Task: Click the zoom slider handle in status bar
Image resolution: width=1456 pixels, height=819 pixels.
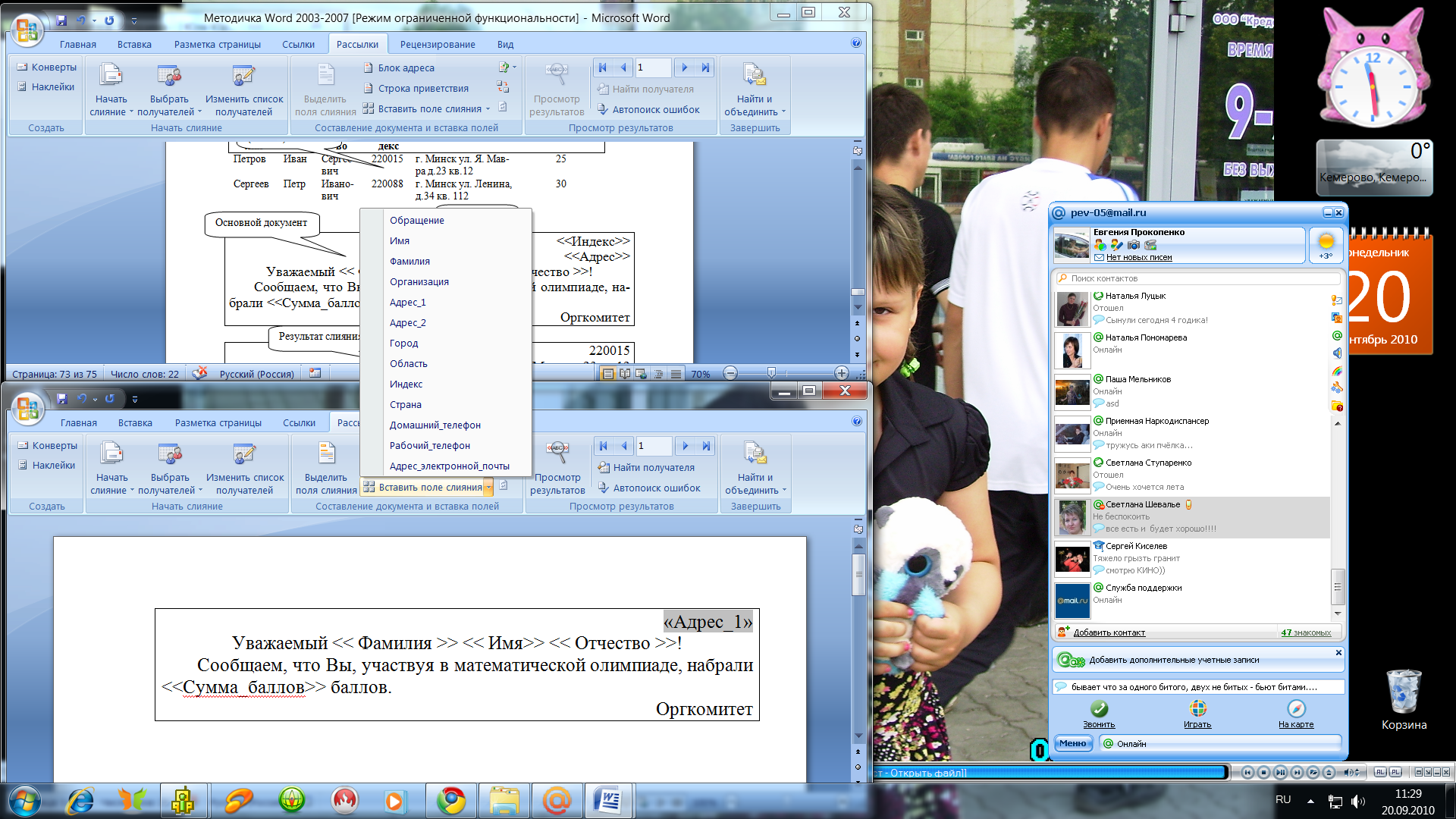Action: [771, 373]
